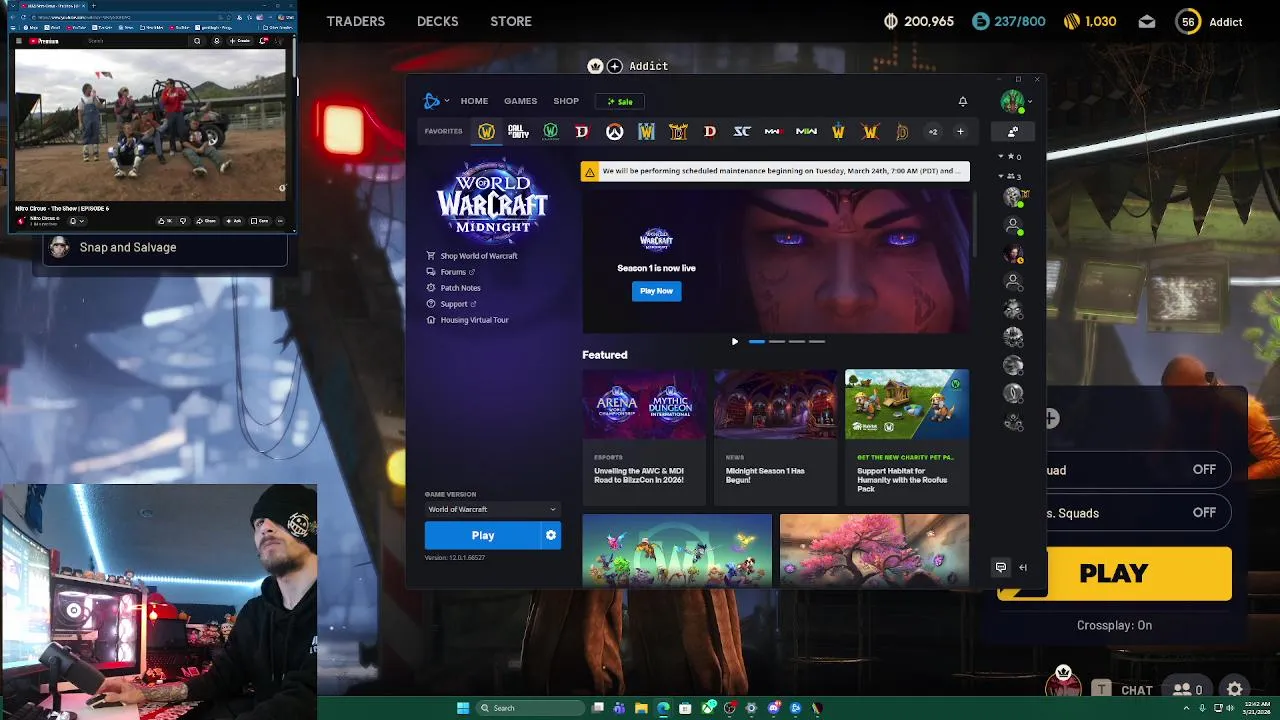The image size is (1280, 720).
Task: Click the add friend icon button
Action: [1013, 131]
